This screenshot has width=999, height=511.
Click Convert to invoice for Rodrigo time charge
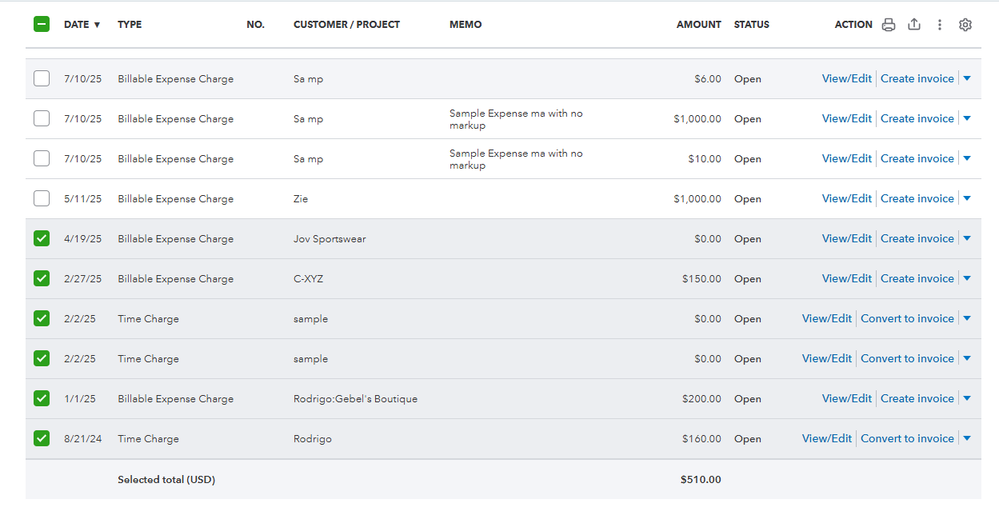tap(907, 439)
